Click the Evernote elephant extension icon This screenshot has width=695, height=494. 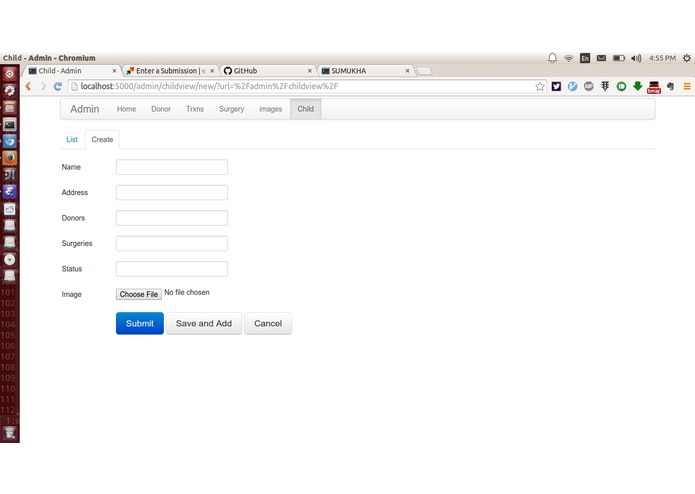click(670, 86)
